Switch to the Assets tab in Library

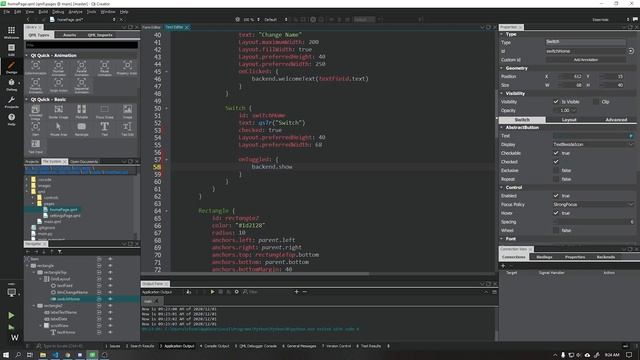click(69, 35)
